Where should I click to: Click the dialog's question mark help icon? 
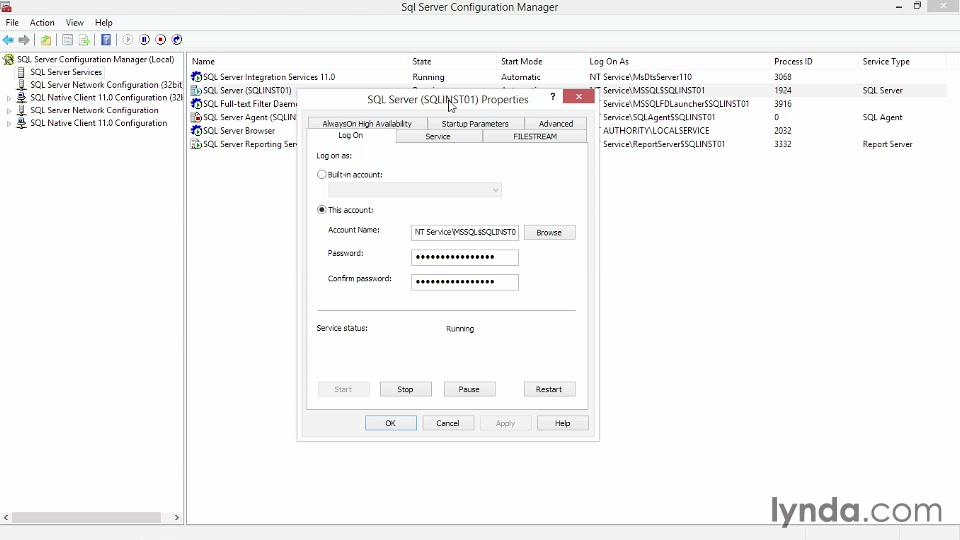point(552,97)
